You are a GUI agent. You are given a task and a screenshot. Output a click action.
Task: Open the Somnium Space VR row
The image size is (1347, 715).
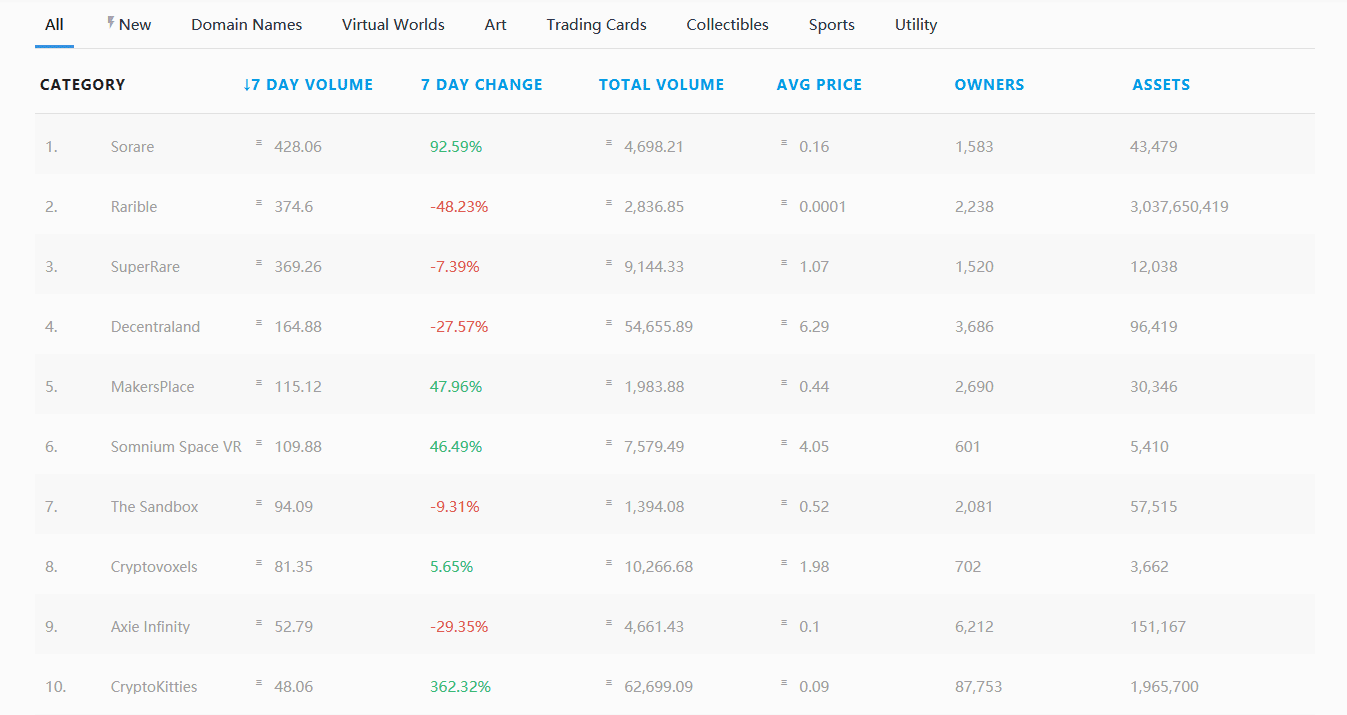pyautogui.click(x=675, y=446)
